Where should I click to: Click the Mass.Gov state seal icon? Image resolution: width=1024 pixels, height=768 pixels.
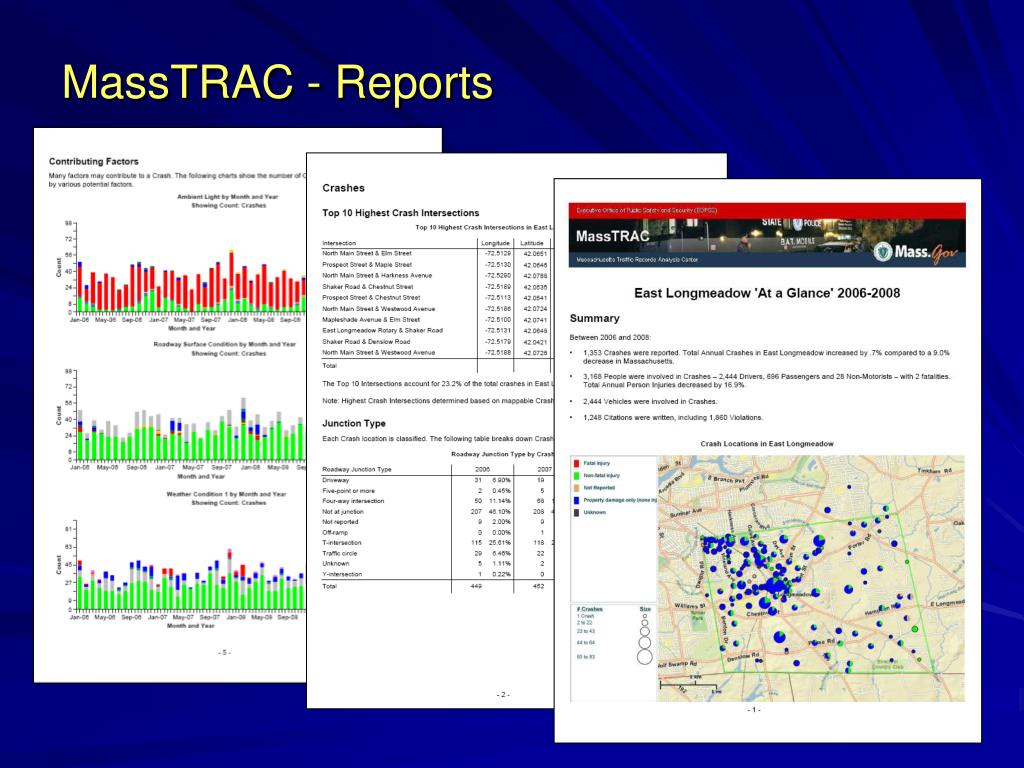[883, 251]
